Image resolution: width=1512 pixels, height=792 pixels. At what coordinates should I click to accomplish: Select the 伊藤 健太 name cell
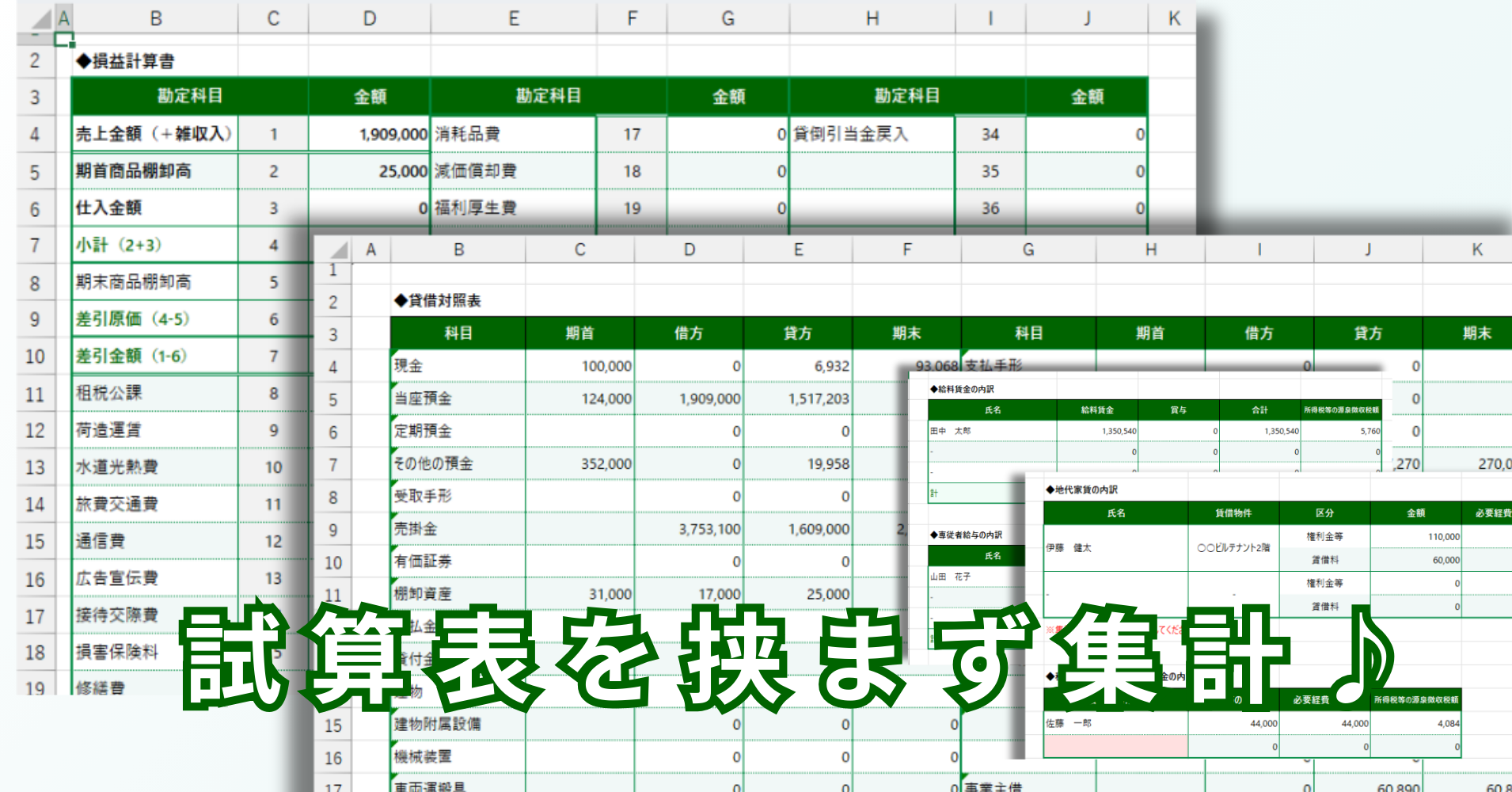pyautogui.click(x=1115, y=547)
